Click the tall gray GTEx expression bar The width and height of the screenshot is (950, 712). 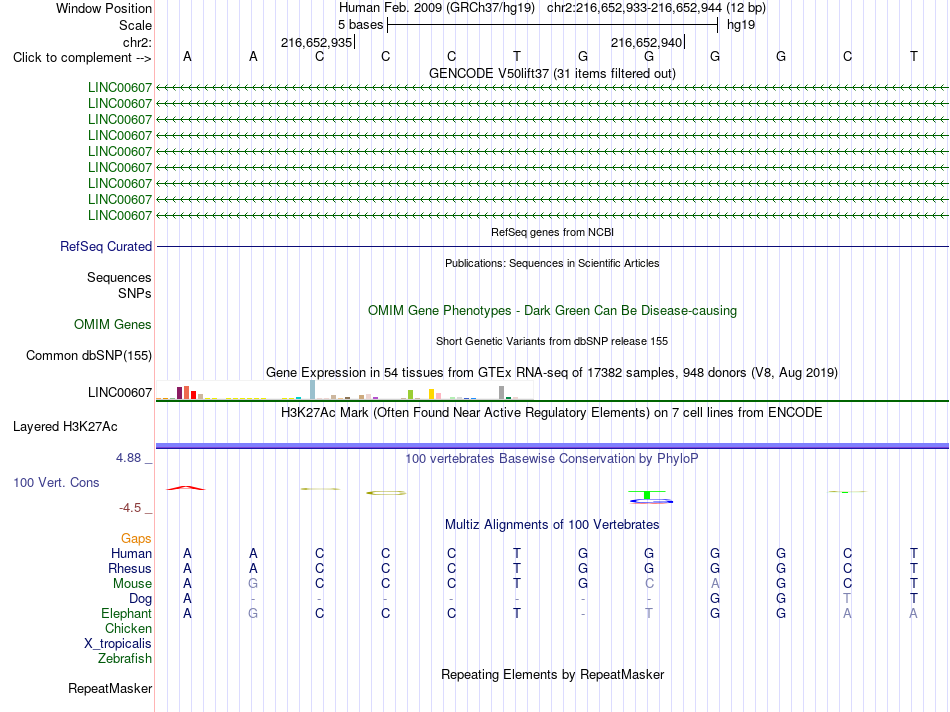[501, 393]
